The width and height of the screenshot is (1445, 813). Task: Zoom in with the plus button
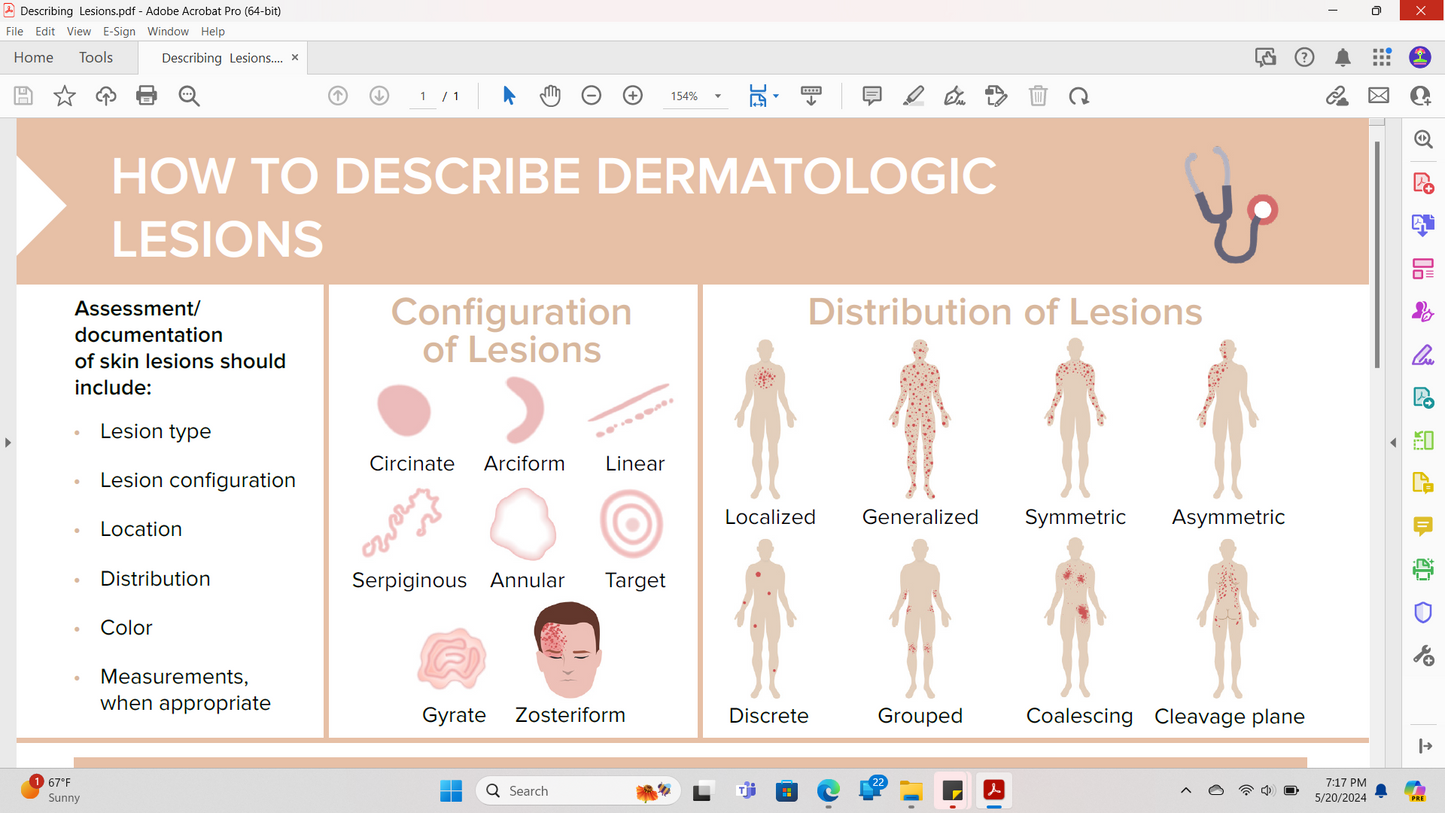[x=633, y=96]
